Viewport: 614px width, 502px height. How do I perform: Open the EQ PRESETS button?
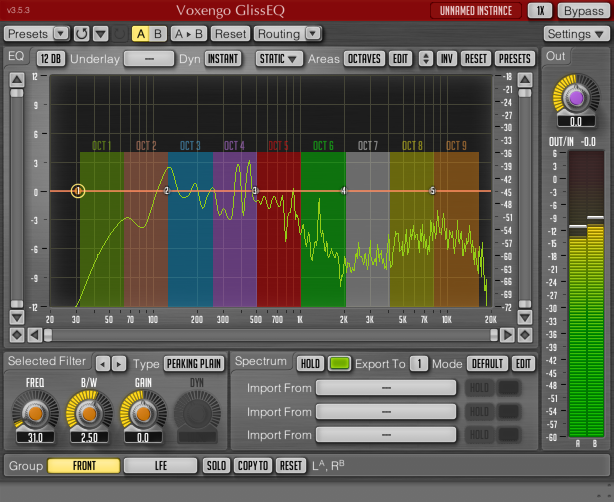(x=515, y=59)
